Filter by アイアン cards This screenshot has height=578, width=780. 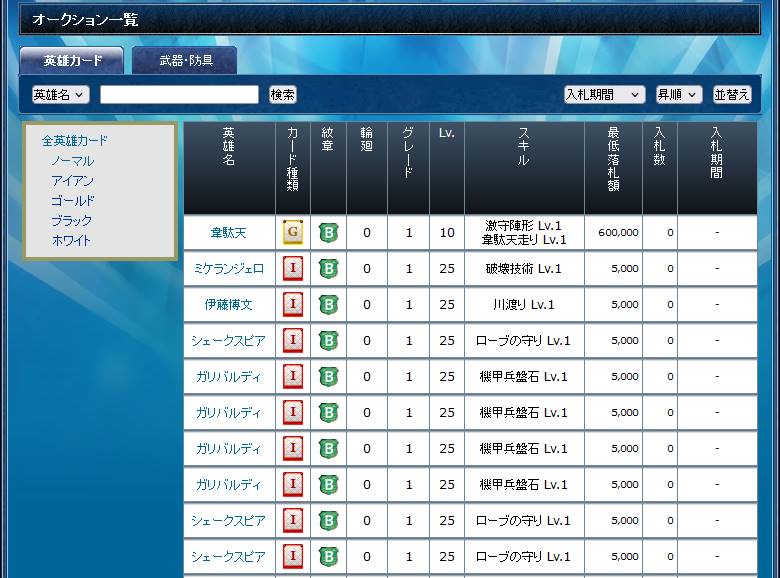73,181
